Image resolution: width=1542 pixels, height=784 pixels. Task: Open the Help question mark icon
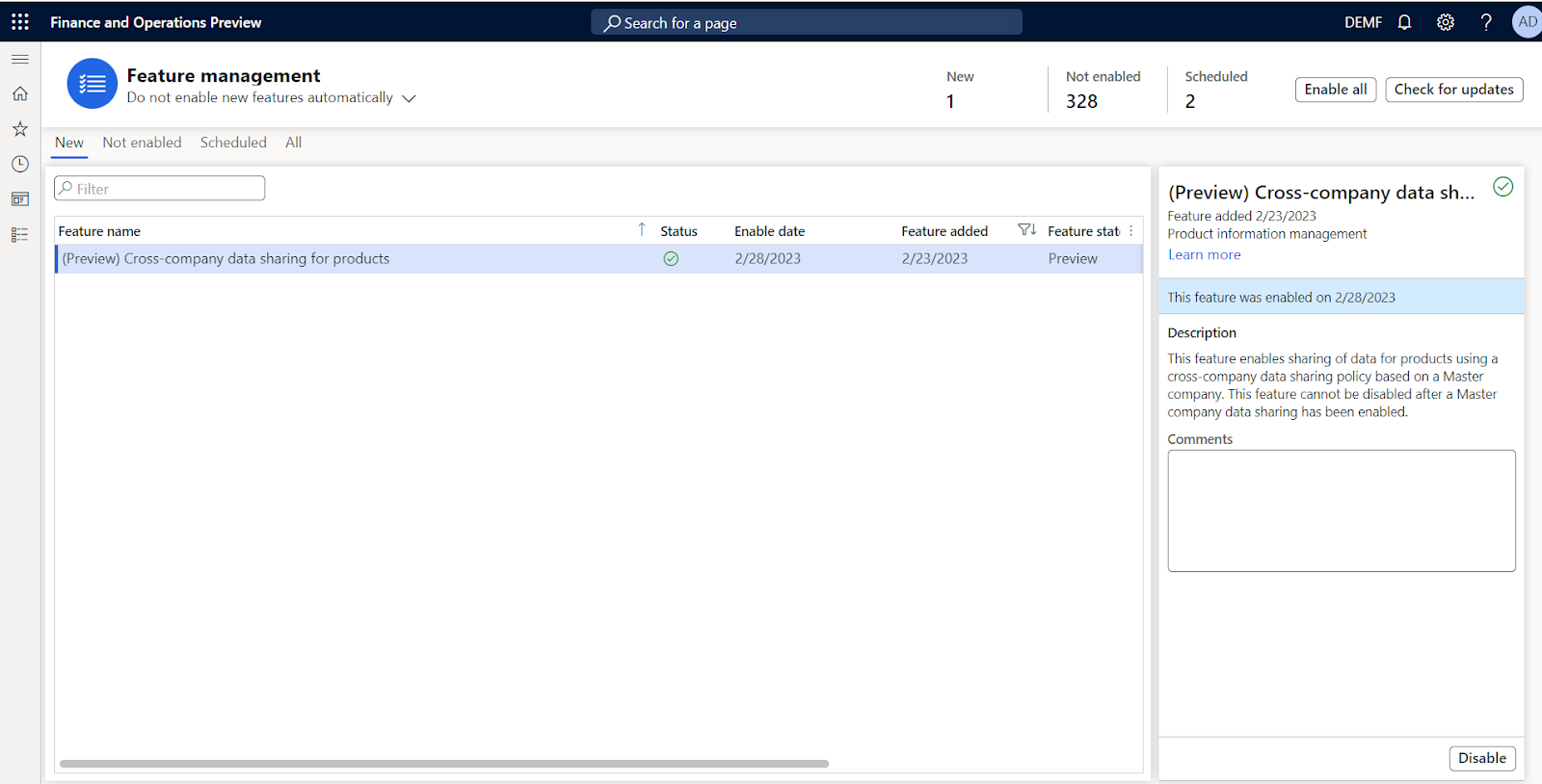pyautogui.click(x=1486, y=22)
